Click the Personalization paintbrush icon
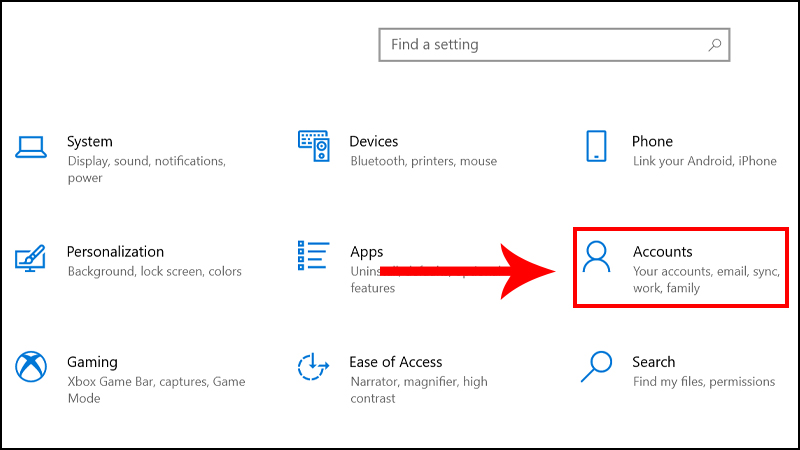800x450 pixels. click(32, 257)
